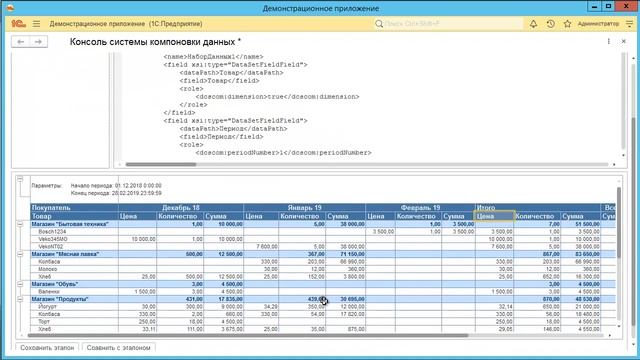
Task: Open settings lines icon next to Администратор
Action: pos(629,24)
